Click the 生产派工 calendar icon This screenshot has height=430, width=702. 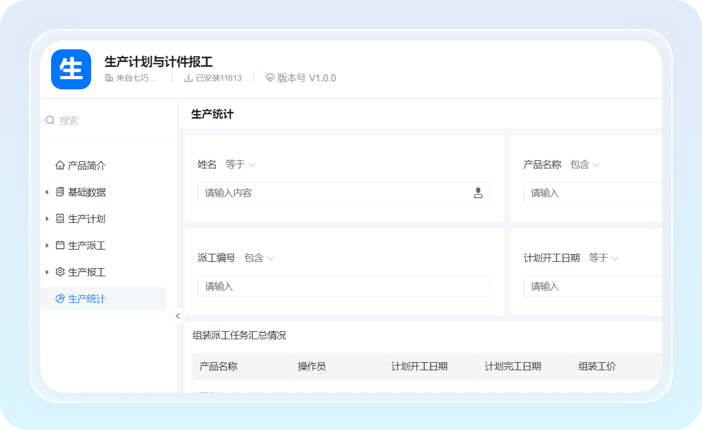coord(60,246)
